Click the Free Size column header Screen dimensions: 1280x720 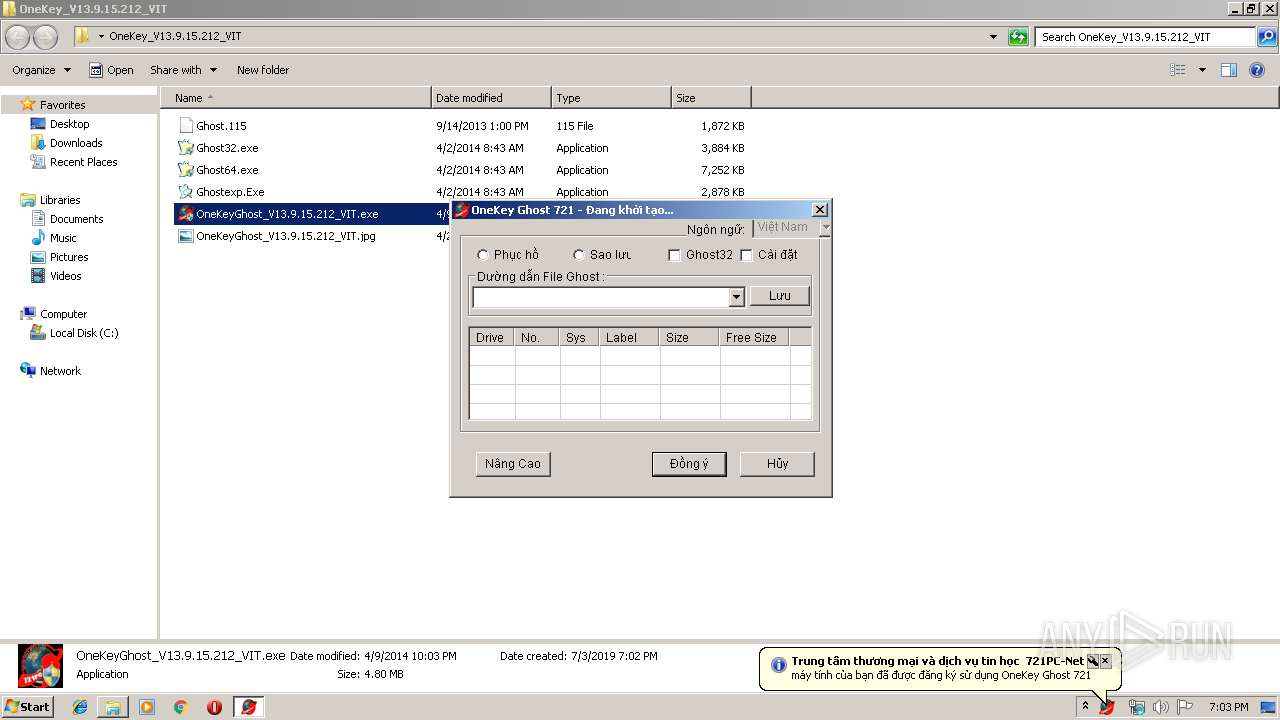(754, 337)
